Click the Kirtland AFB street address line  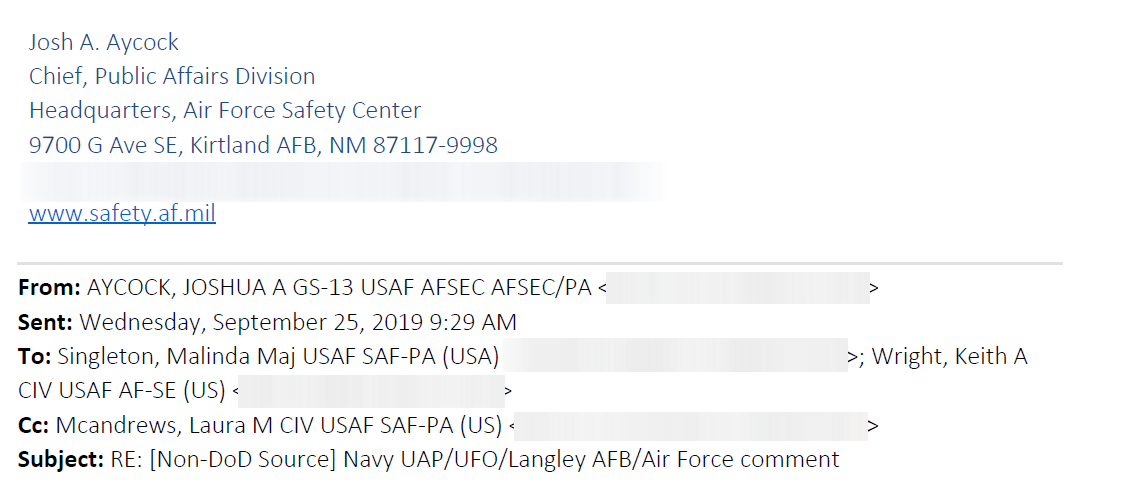(263, 145)
